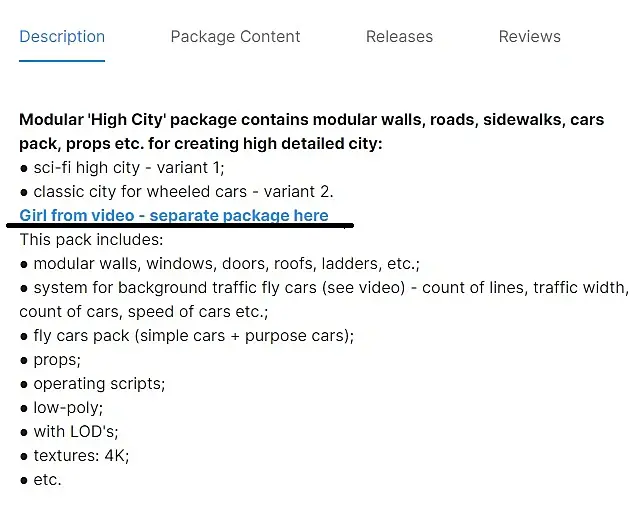Follow the 'Girl from video' package link

[x=174, y=215]
